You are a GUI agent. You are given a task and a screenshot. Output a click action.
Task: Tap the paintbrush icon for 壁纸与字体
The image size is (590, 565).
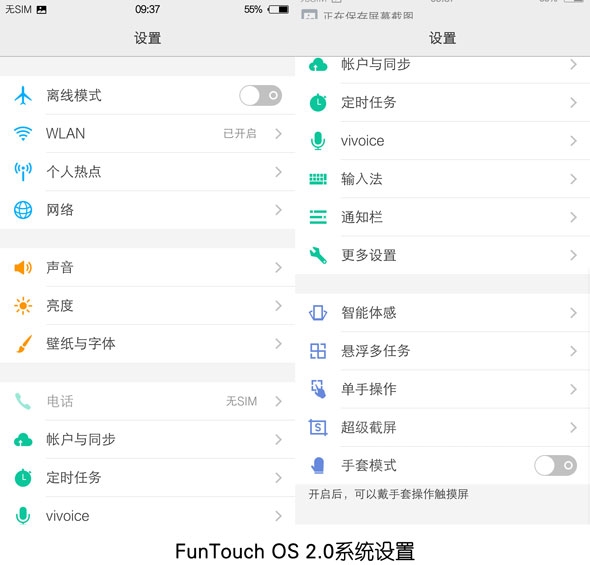(24, 344)
